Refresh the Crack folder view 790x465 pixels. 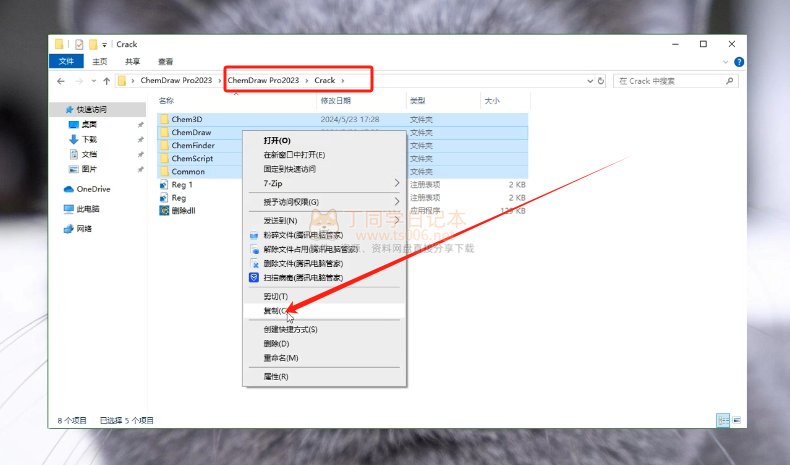click(x=601, y=81)
